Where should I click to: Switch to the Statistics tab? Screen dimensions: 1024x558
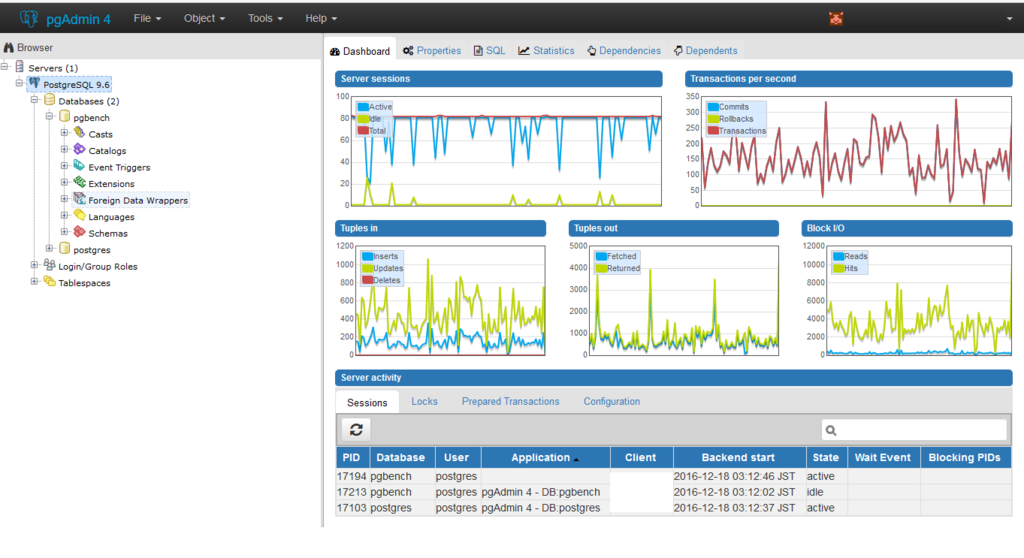[546, 50]
